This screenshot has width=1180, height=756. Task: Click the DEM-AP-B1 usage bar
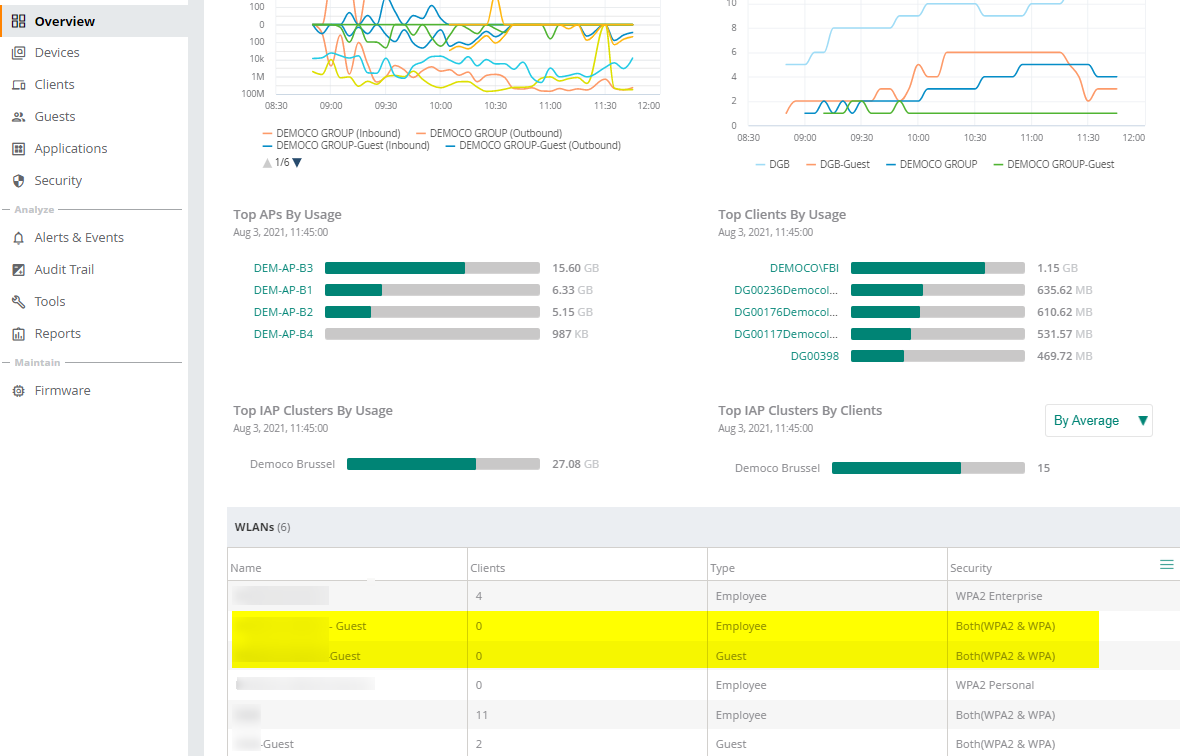coord(432,290)
